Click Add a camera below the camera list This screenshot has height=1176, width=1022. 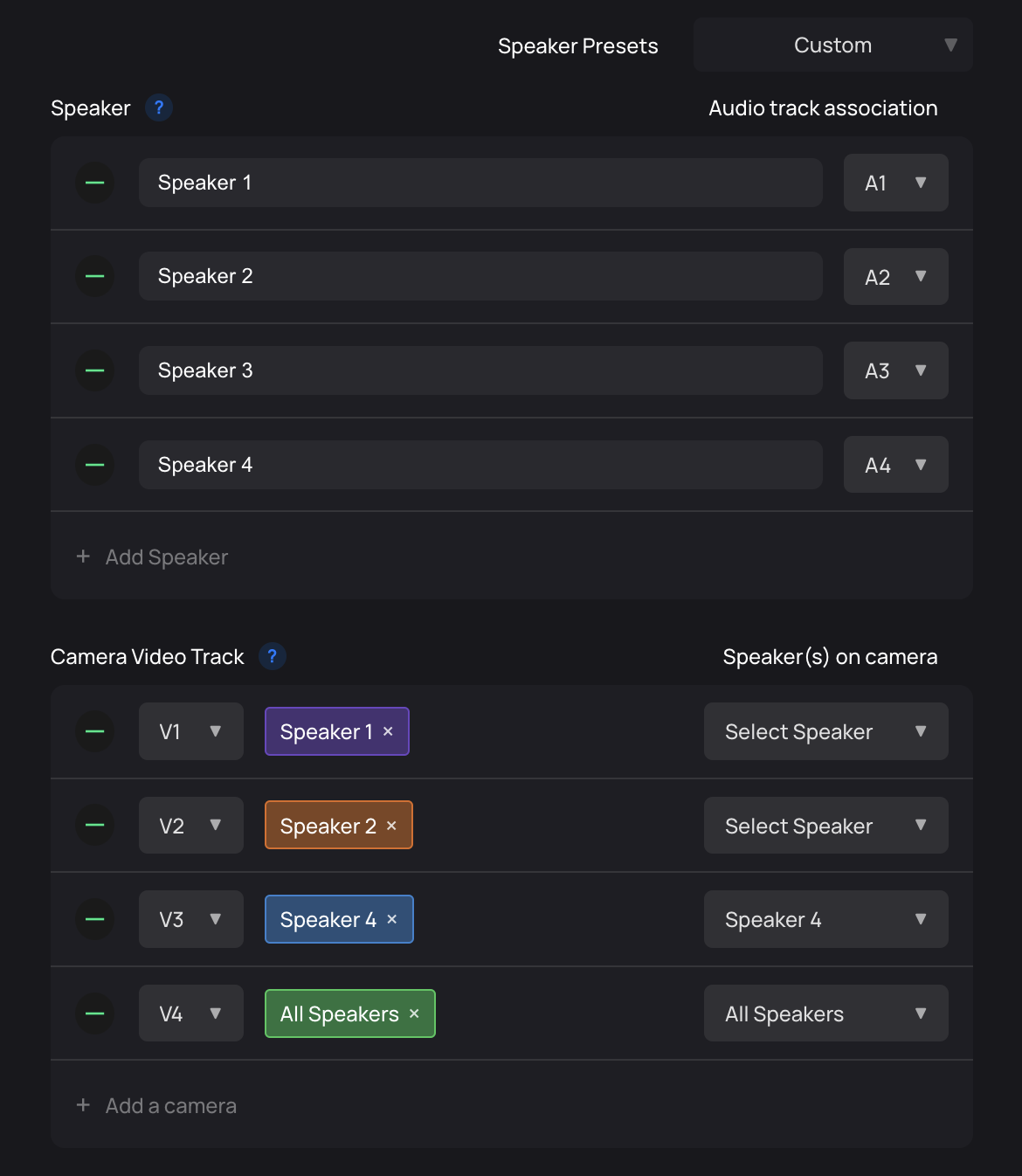[x=155, y=1105]
